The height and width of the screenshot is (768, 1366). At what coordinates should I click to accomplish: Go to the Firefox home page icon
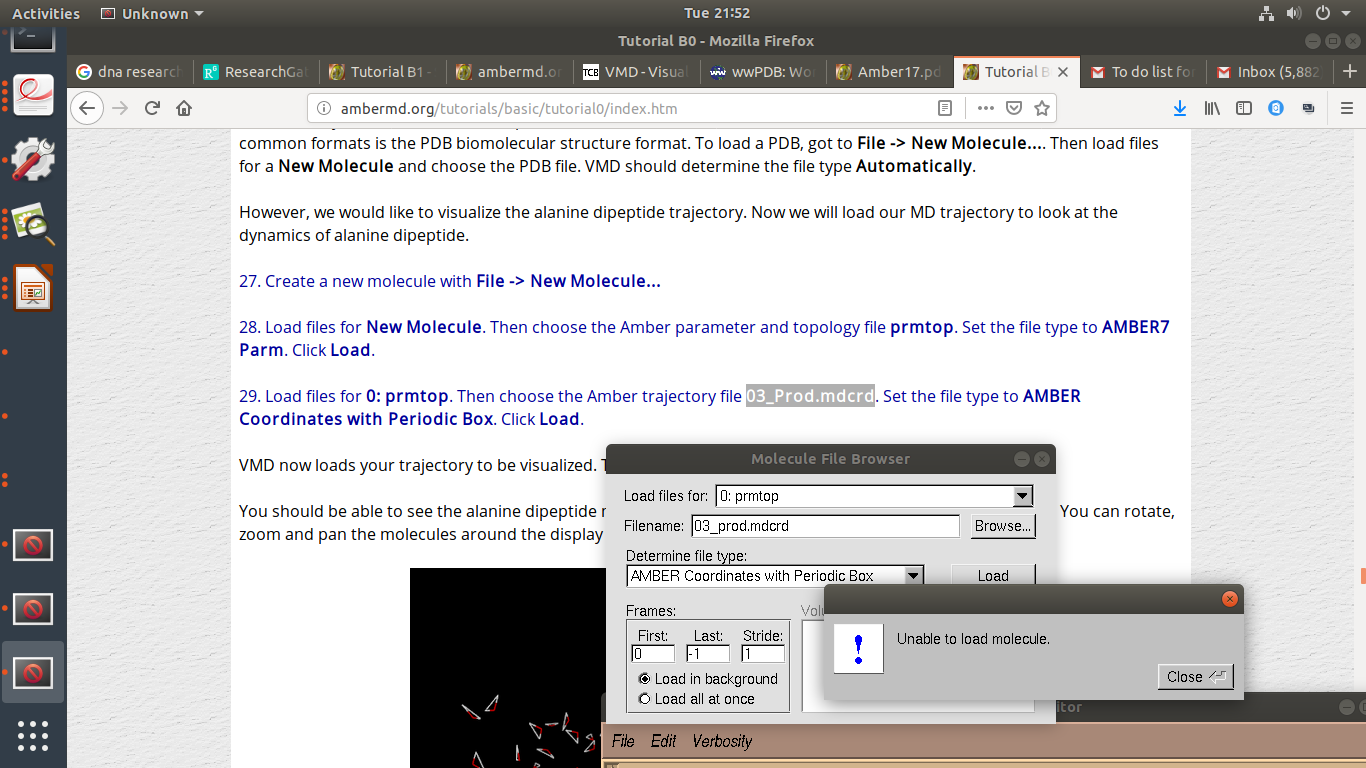[x=184, y=108]
